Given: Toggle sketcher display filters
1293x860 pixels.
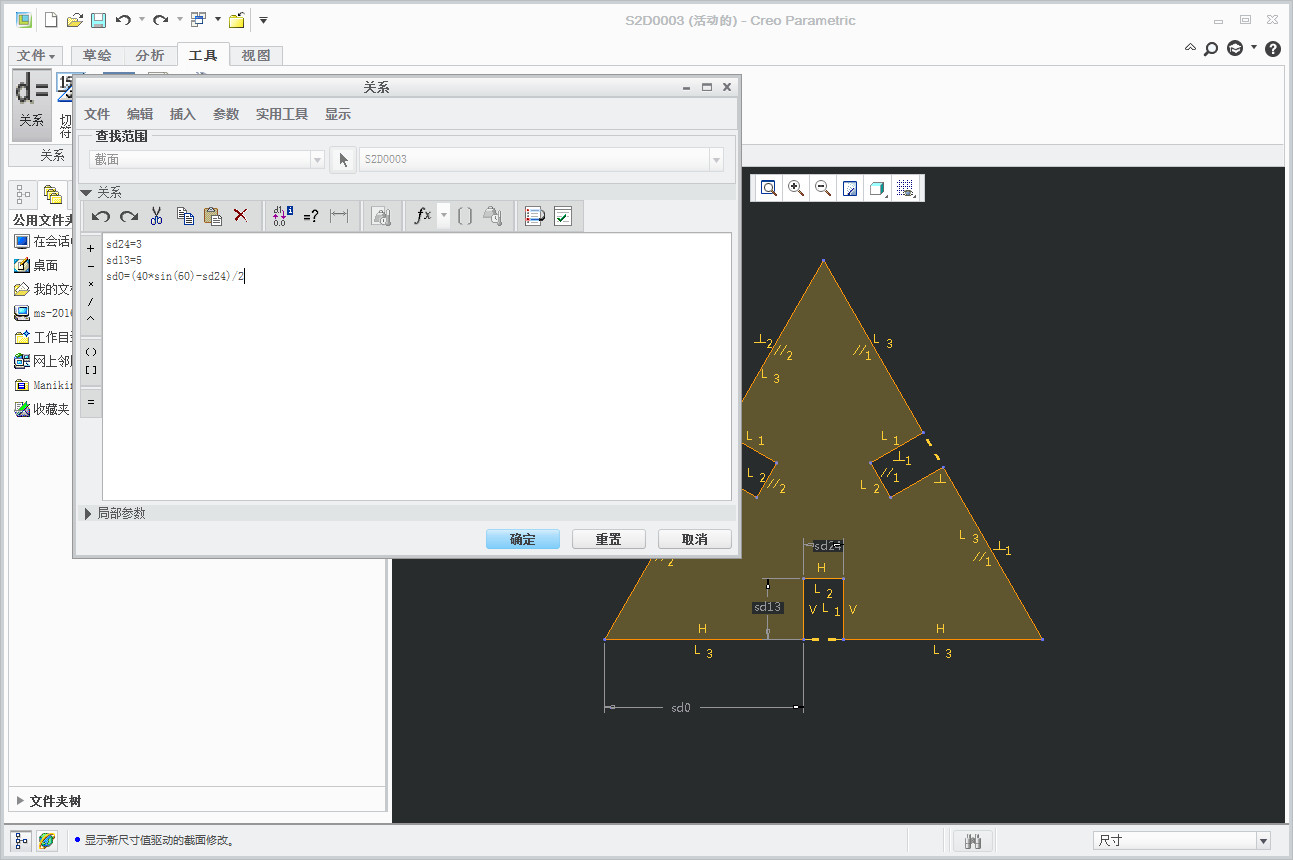Looking at the screenshot, I should point(905,188).
